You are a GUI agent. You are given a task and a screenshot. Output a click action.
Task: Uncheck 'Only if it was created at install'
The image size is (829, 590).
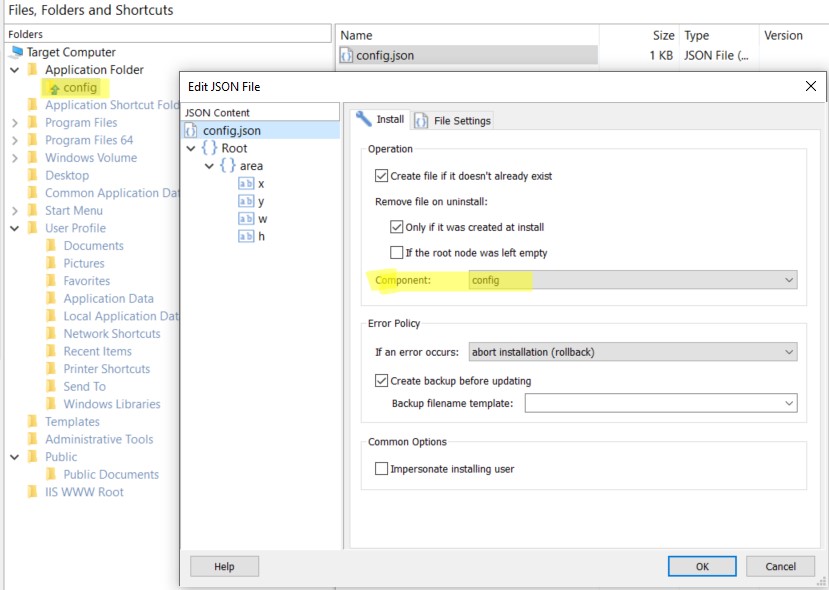(x=397, y=228)
